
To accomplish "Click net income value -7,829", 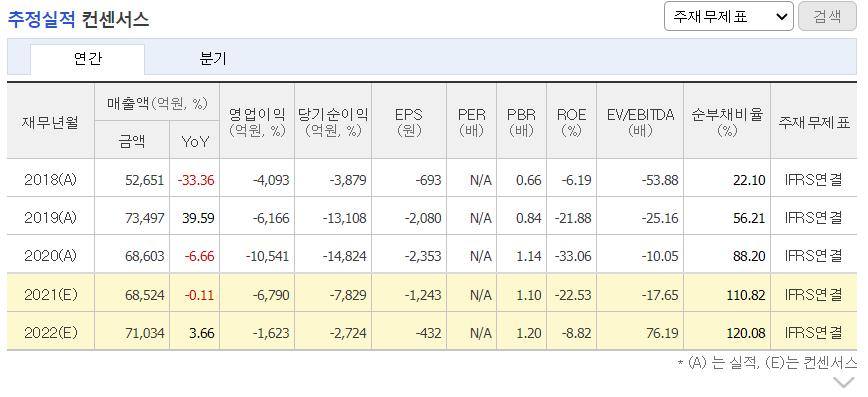I will tap(348, 295).
